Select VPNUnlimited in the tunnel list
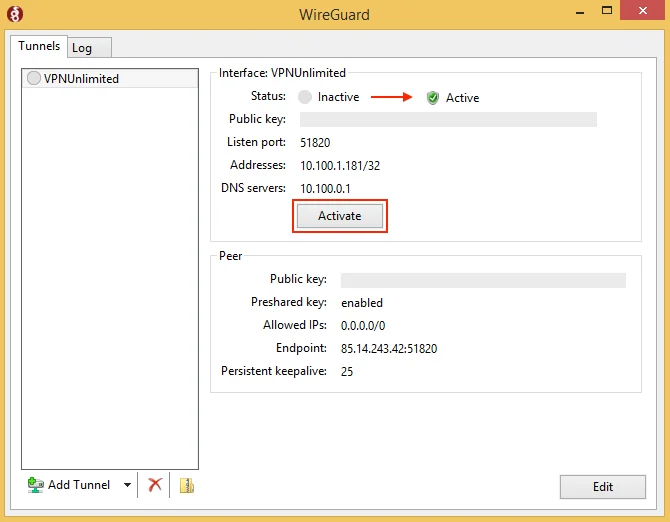The height and width of the screenshot is (522, 670). click(x=81, y=79)
